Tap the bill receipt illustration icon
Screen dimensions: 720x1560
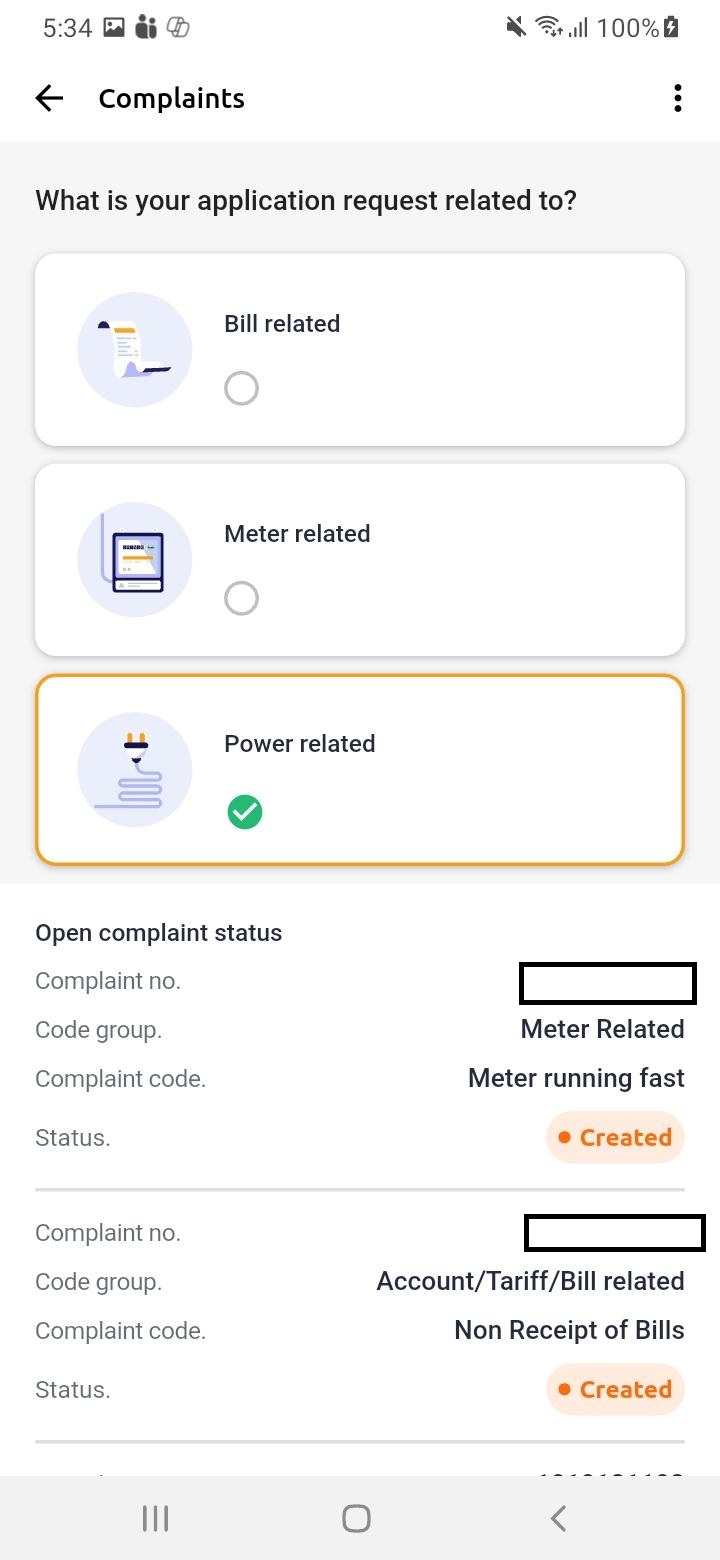pos(135,350)
